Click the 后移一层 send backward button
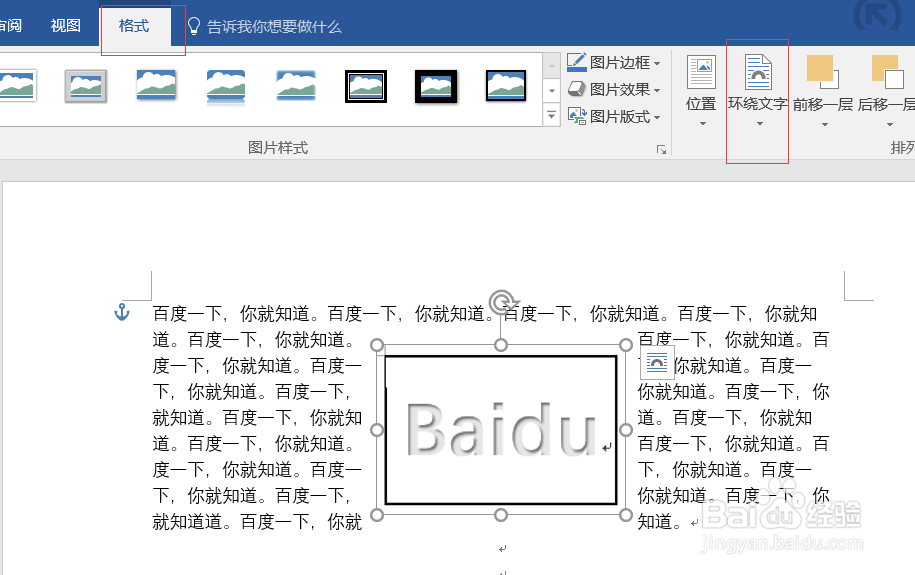Viewport: 915px width, 575px height. [x=886, y=83]
